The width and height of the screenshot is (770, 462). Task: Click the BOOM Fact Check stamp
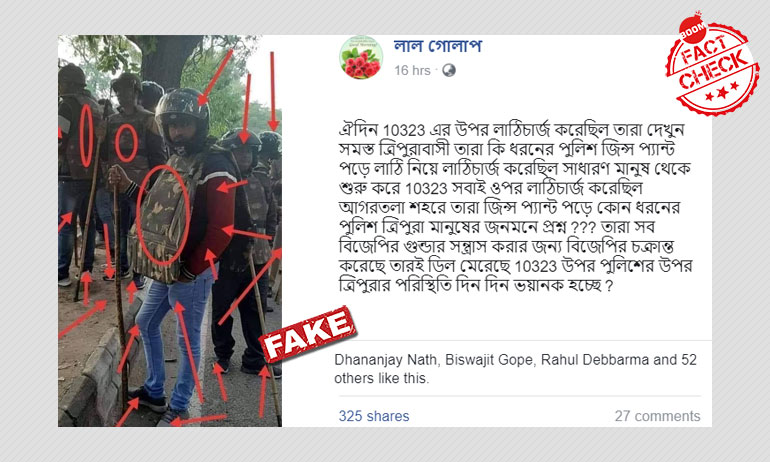pos(712,65)
